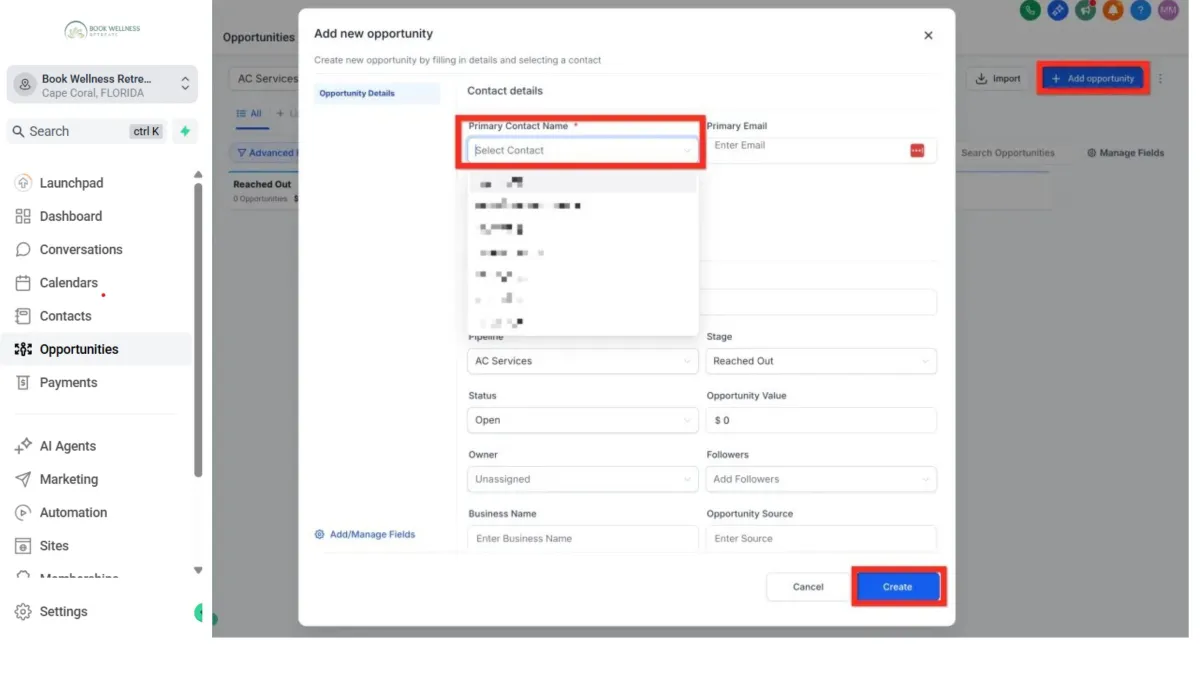Open the Primary Contact Name dropdown
The height and width of the screenshot is (687, 1200).
[582, 150]
